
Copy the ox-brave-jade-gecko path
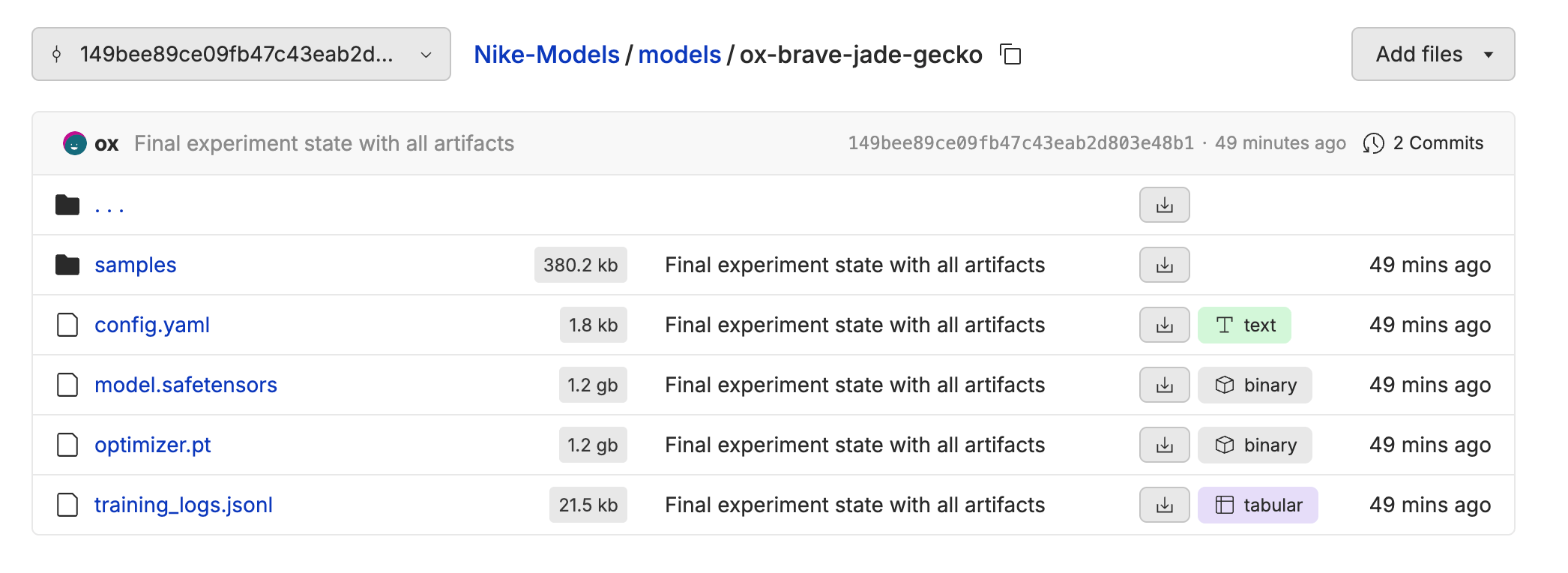1010,54
